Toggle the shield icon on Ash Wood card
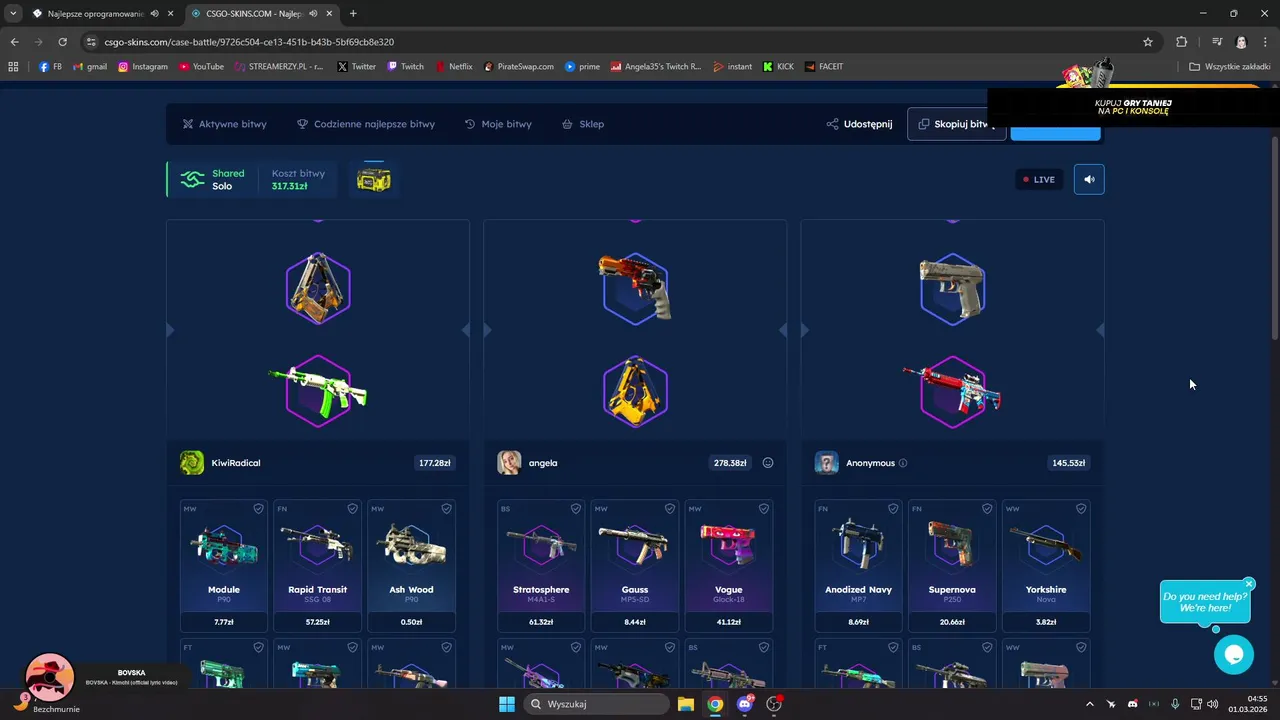This screenshot has height=720, width=1280. pos(446,509)
